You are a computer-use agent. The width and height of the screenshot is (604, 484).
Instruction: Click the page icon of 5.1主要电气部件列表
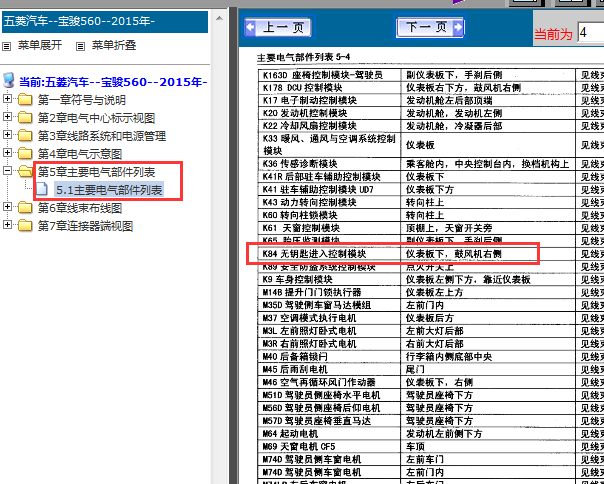pos(41,189)
